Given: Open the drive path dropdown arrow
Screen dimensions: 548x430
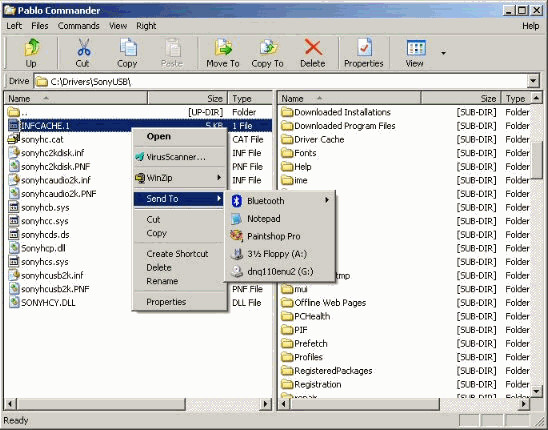Looking at the screenshot, I should [533, 81].
